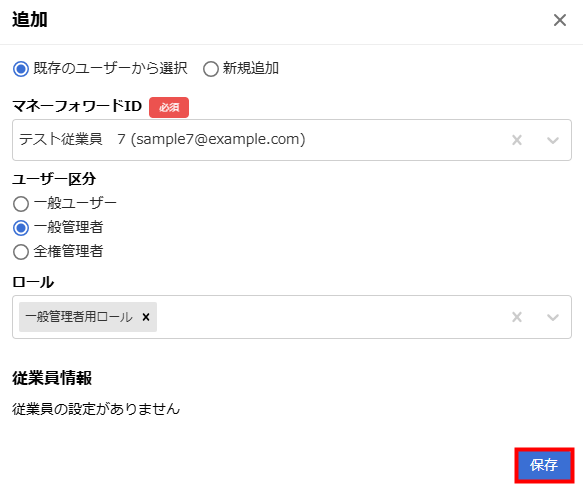The height and width of the screenshot is (495, 583).
Task: Open the テスト従業員 7 user combo box
Action: click(x=292, y=140)
